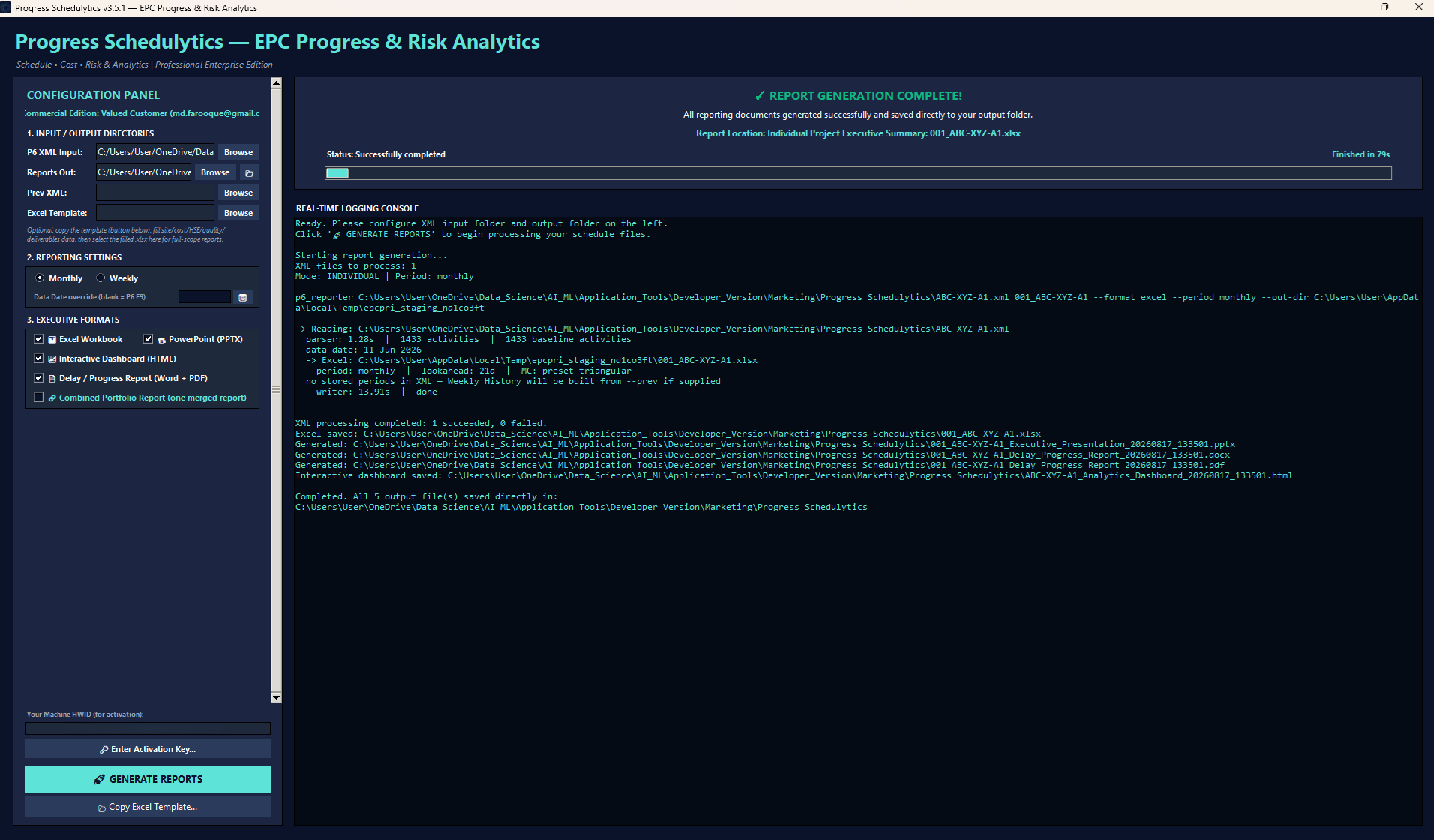Click 'Starting report generation...' log line

tap(371, 255)
